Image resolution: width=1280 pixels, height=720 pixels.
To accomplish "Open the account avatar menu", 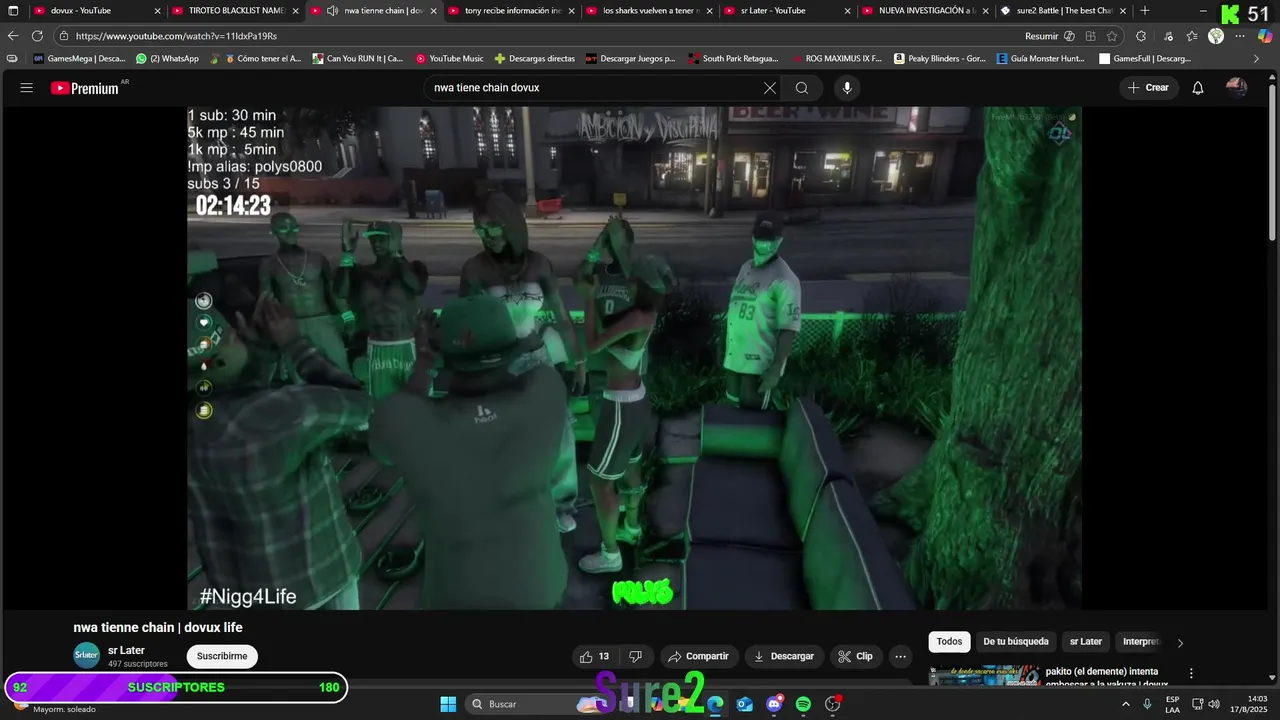I will coord(1237,88).
